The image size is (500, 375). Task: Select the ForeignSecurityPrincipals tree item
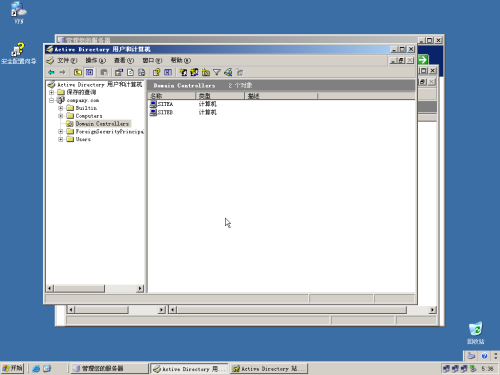click(x=110, y=131)
